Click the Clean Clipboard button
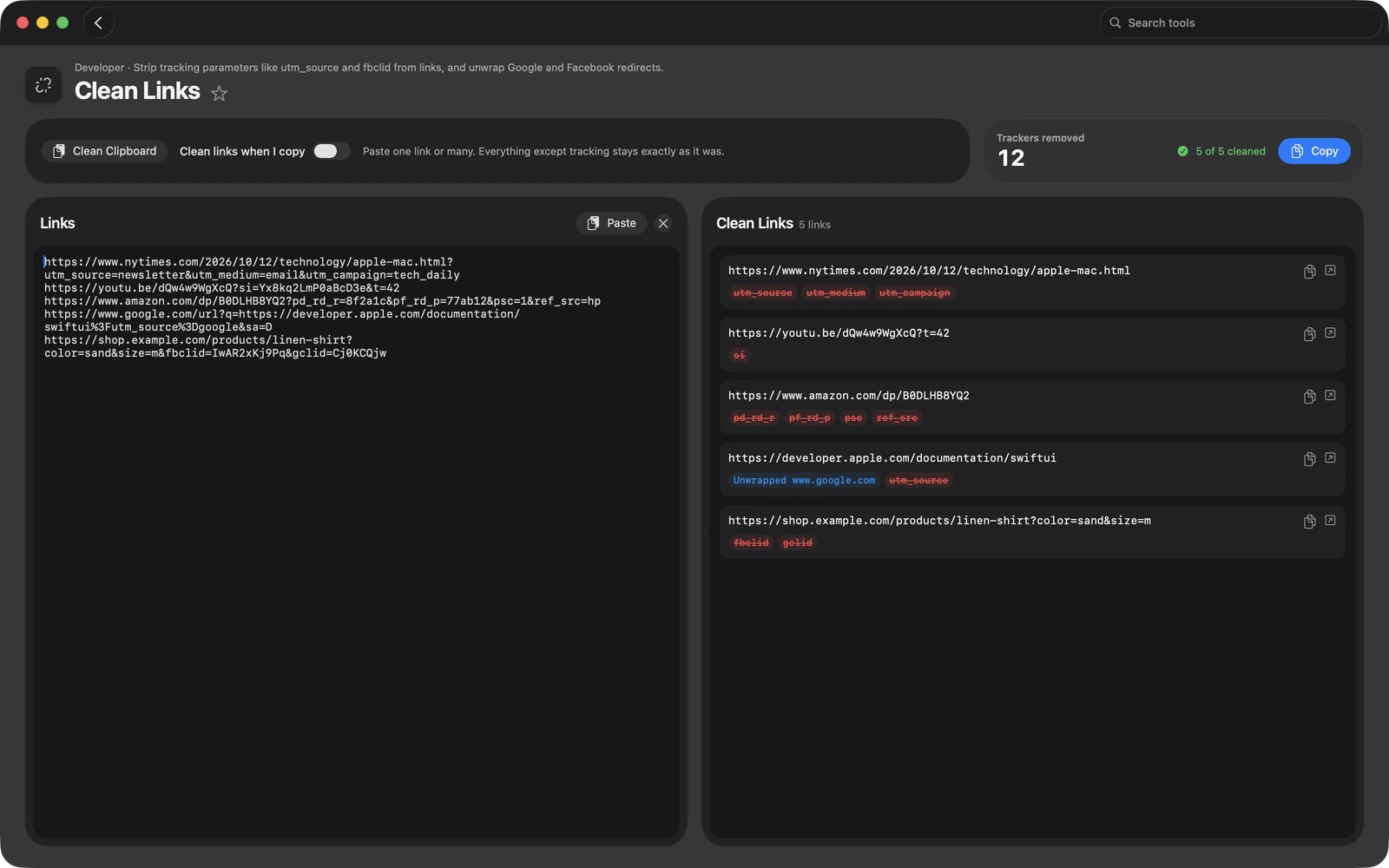 104,151
